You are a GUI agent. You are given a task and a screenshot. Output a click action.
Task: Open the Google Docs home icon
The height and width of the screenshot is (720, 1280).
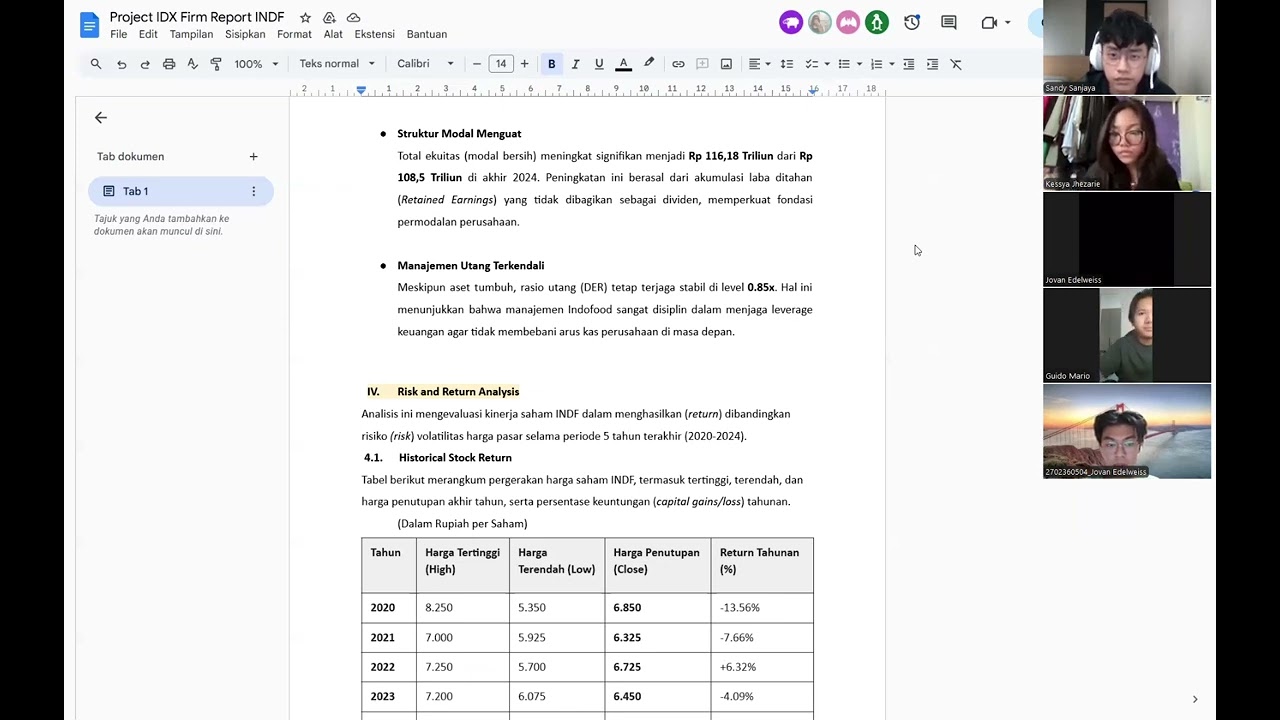pos(89,25)
